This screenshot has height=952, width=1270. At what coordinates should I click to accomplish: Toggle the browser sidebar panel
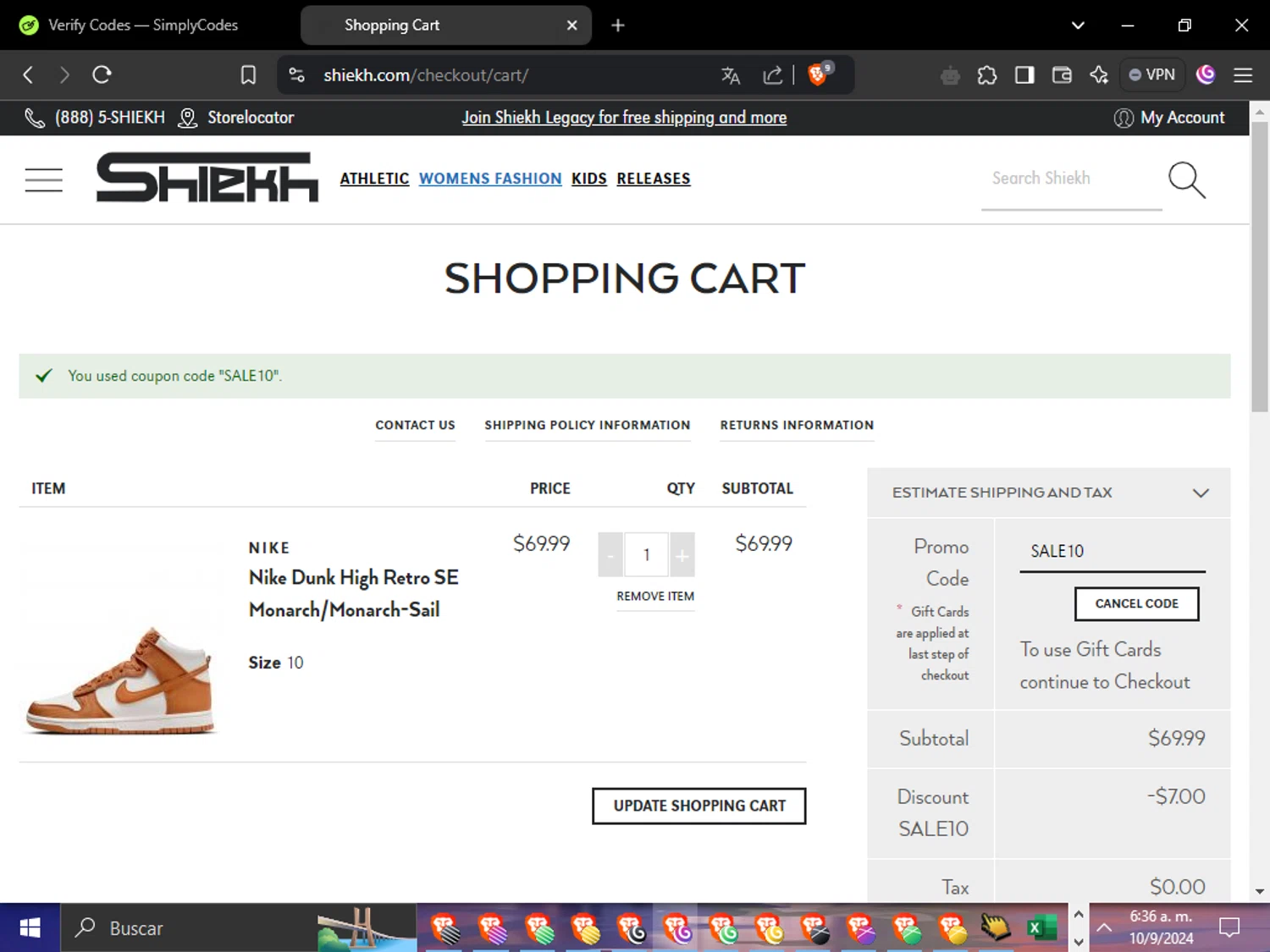[1024, 75]
